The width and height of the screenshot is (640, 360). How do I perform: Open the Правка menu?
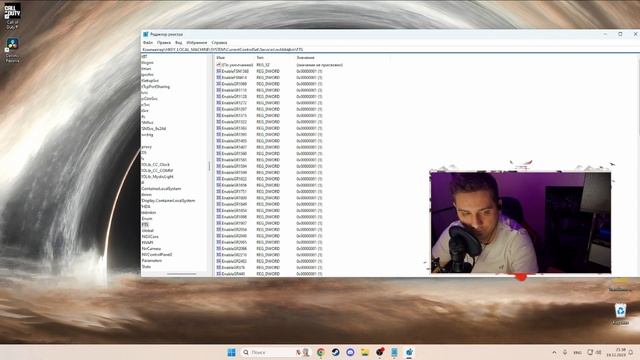[164, 42]
